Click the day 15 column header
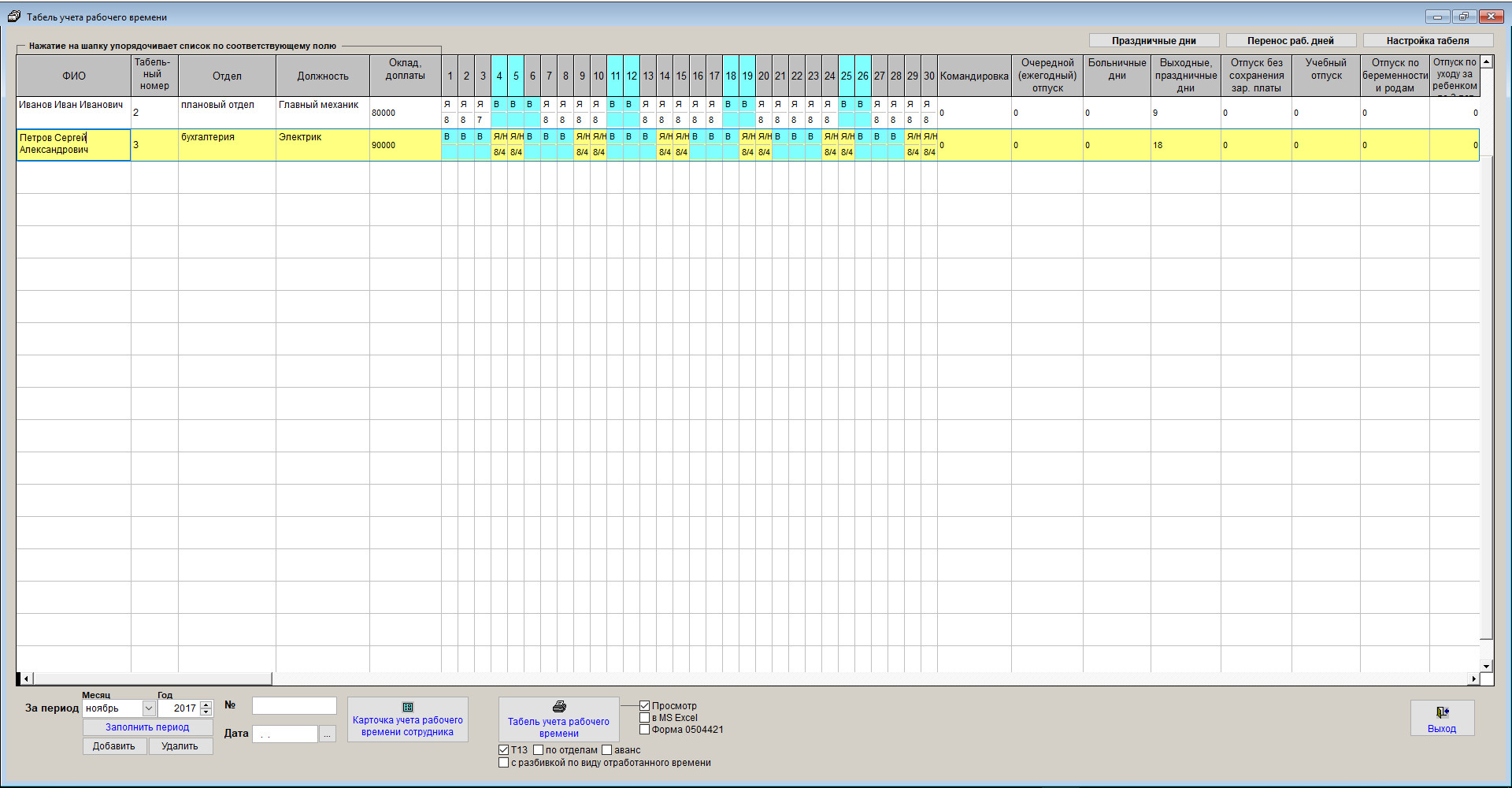Image resolution: width=1512 pixels, height=788 pixels. [x=681, y=76]
